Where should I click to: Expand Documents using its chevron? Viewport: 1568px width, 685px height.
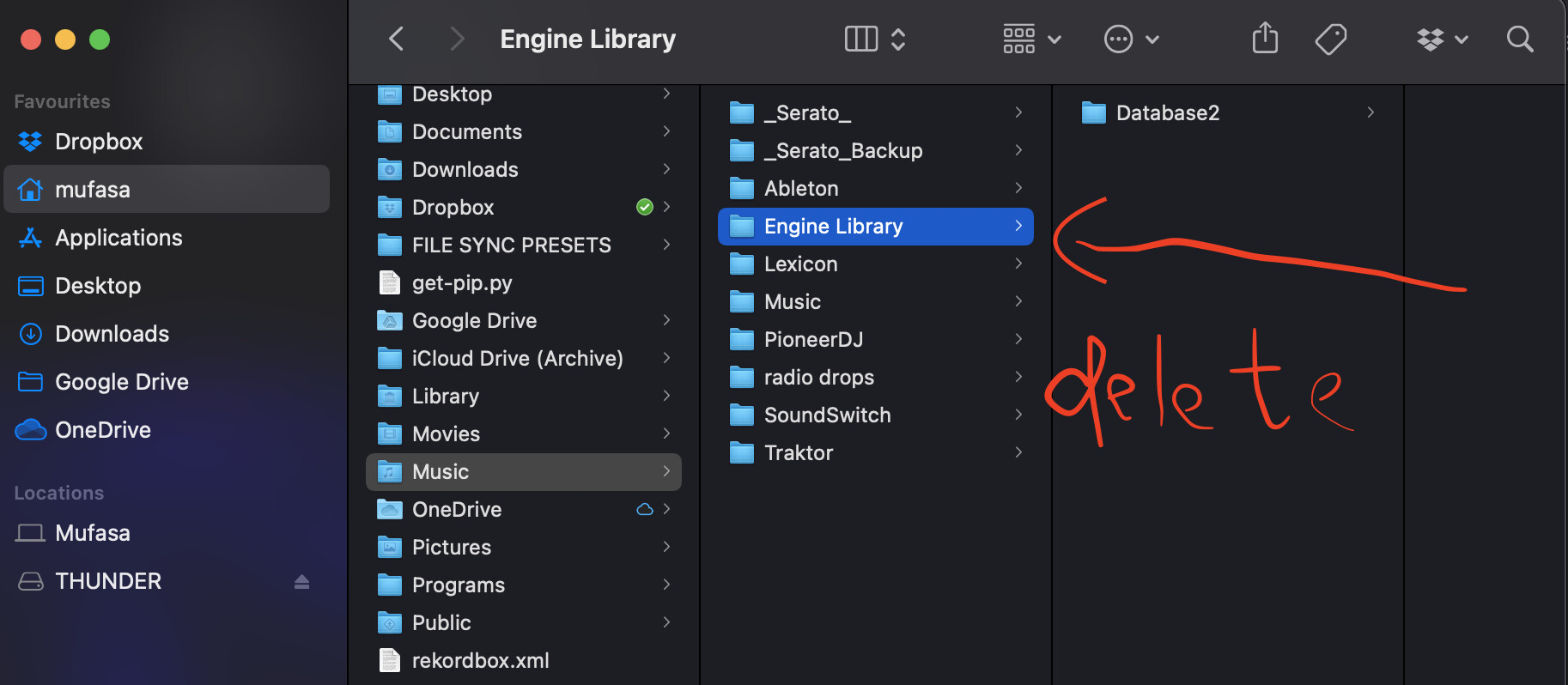coord(666,131)
